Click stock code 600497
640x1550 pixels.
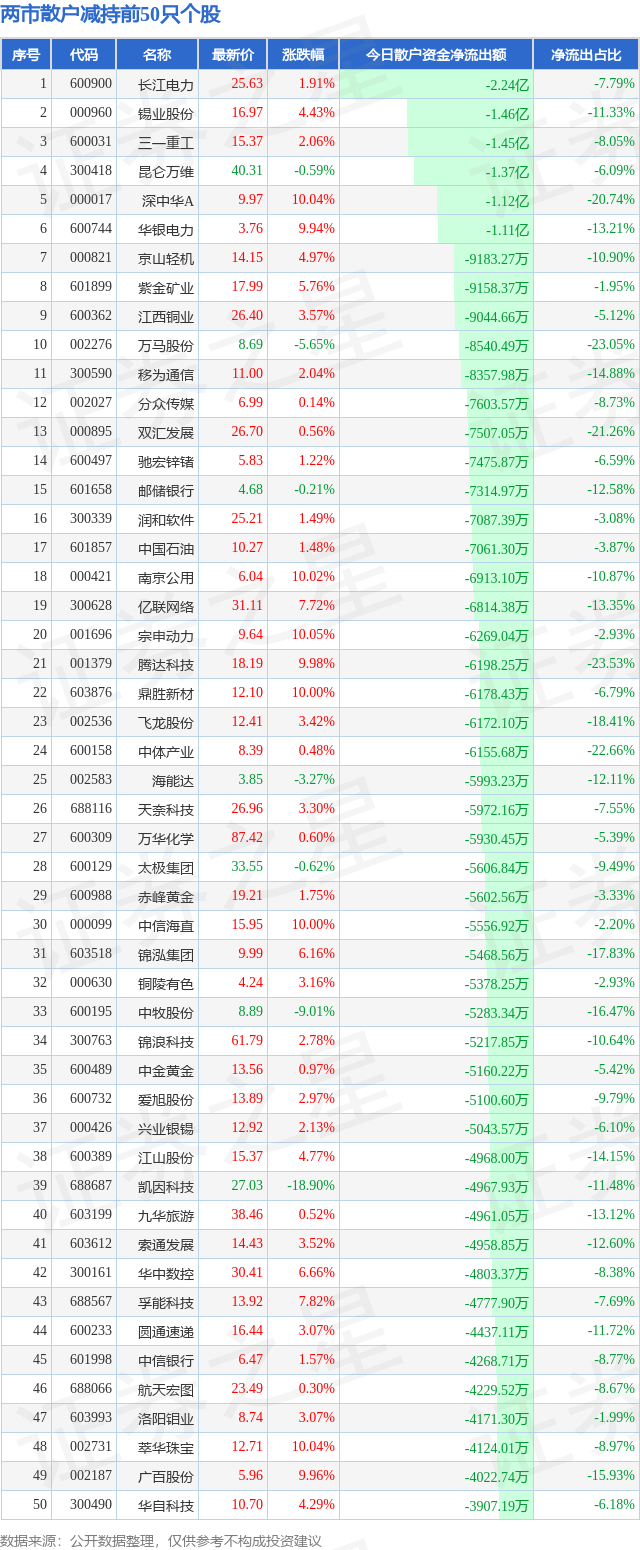(91, 461)
